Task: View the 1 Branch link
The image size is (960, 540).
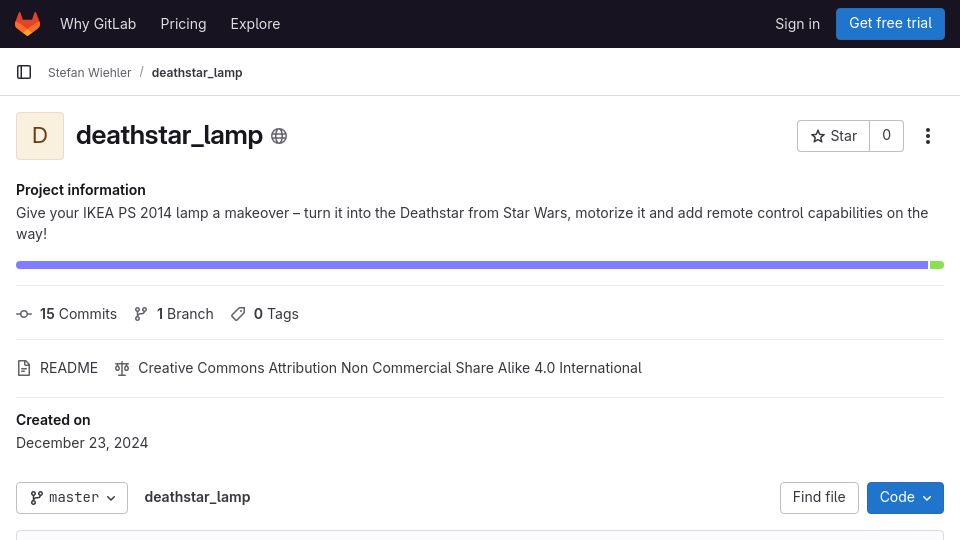Action: pyautogui.click(x=174, y=314)
